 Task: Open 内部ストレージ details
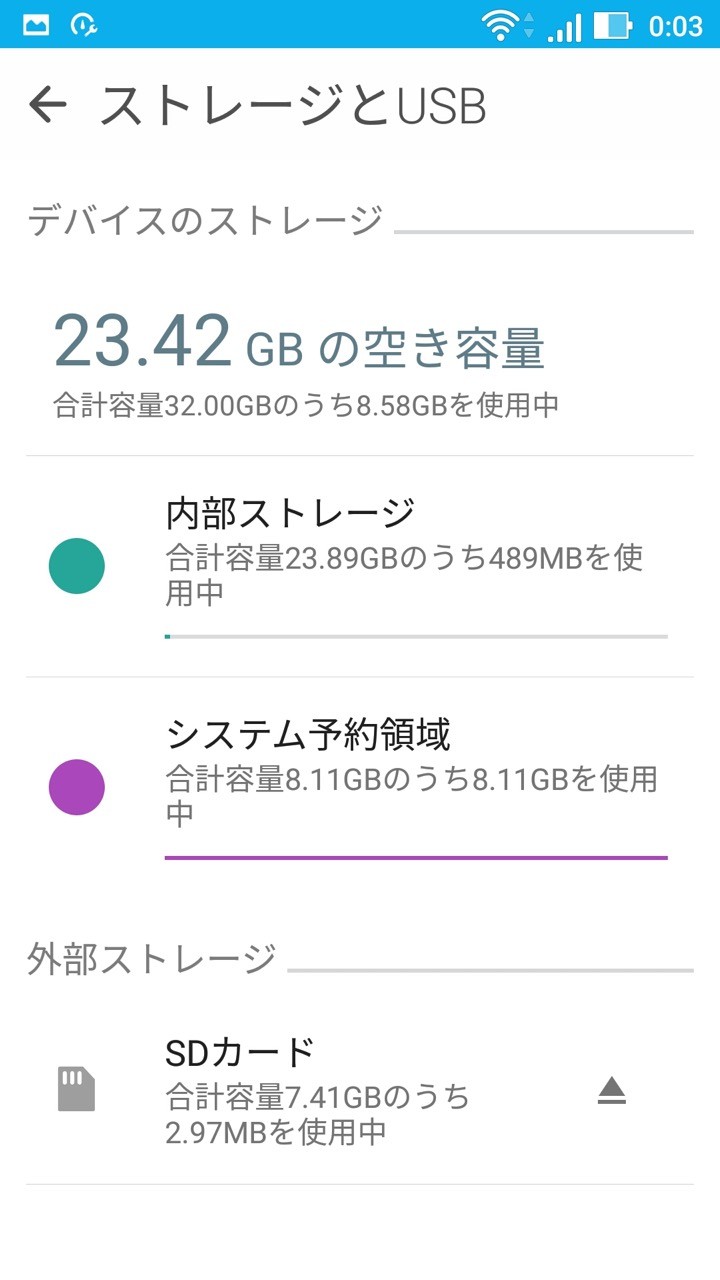[x=360, y=566]
